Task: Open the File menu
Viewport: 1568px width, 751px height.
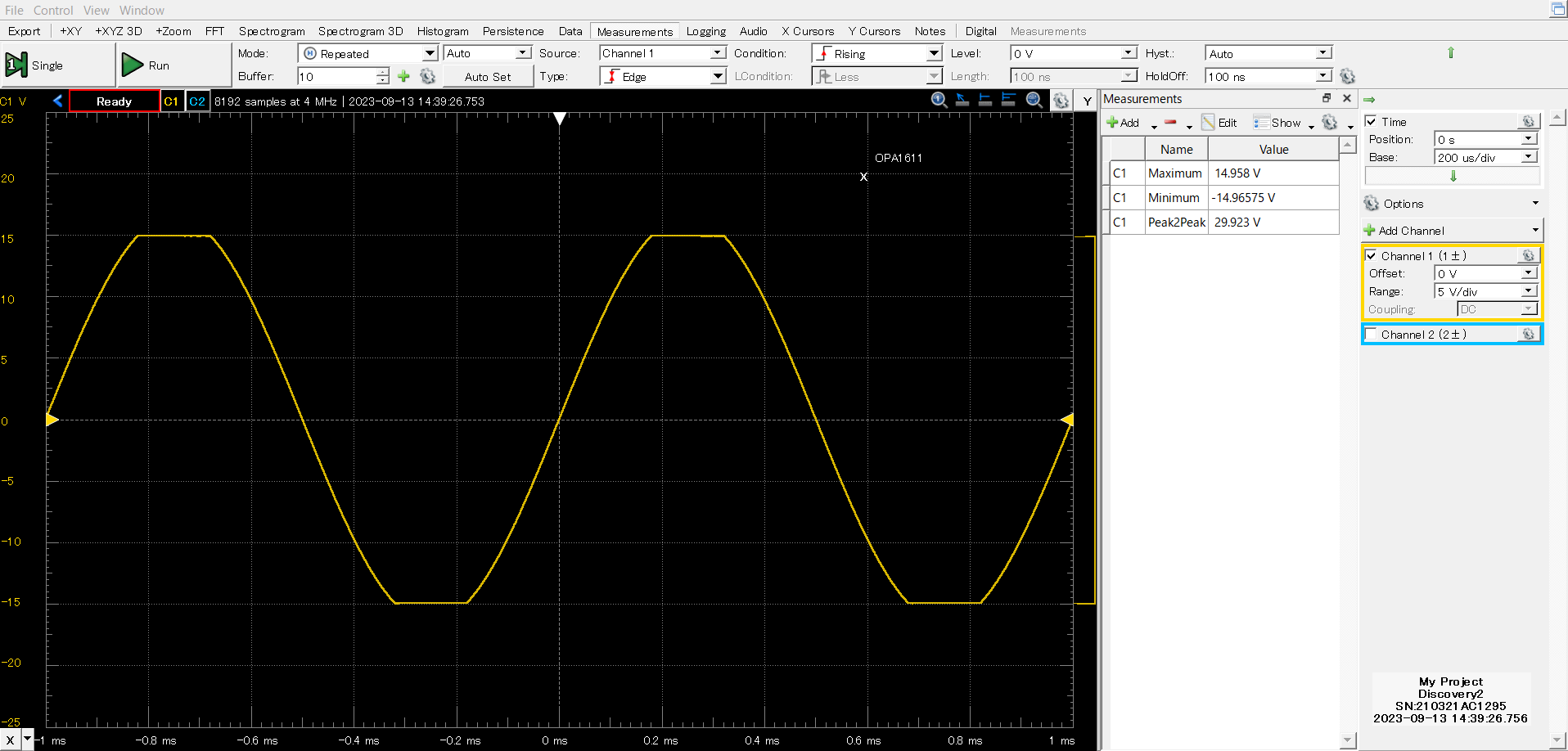Action: [x=14, y=10]
